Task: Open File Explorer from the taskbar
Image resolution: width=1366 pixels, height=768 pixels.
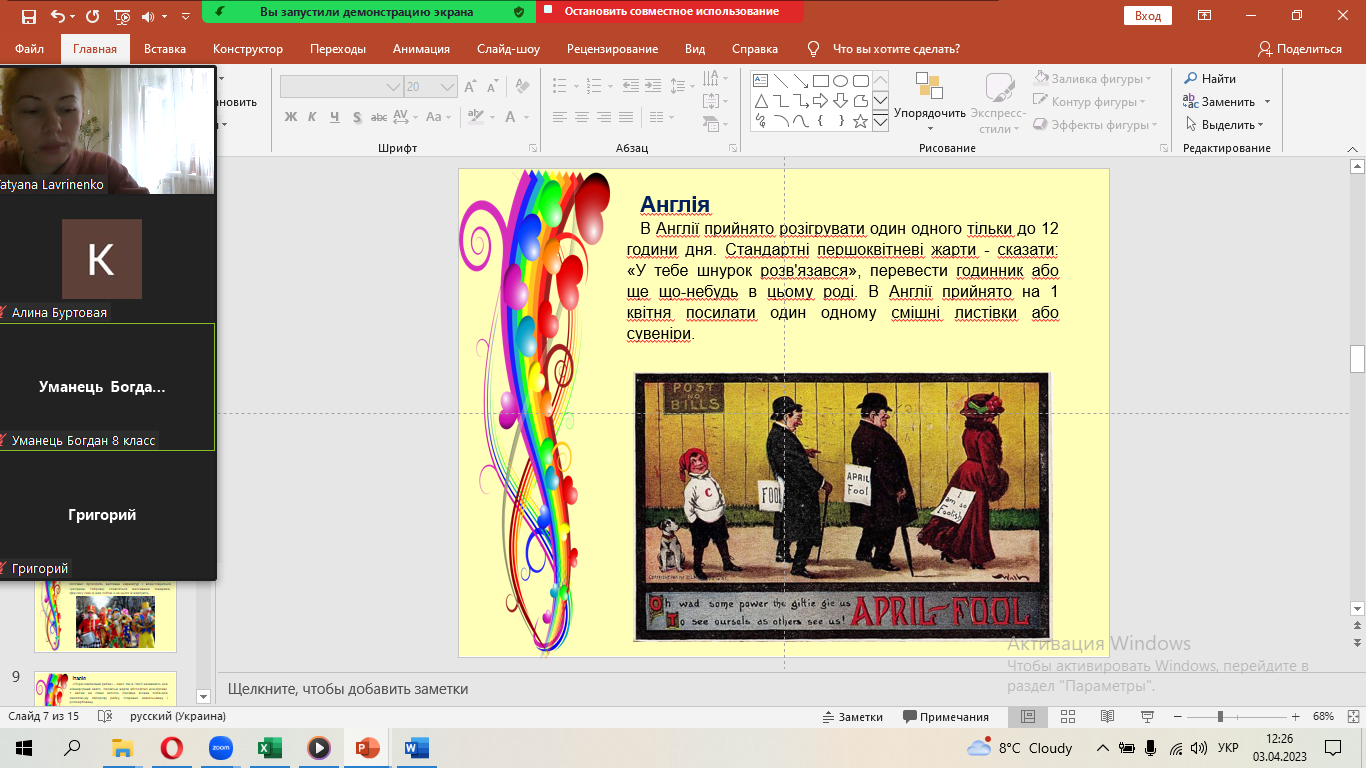Action: (x=122, y=748)
